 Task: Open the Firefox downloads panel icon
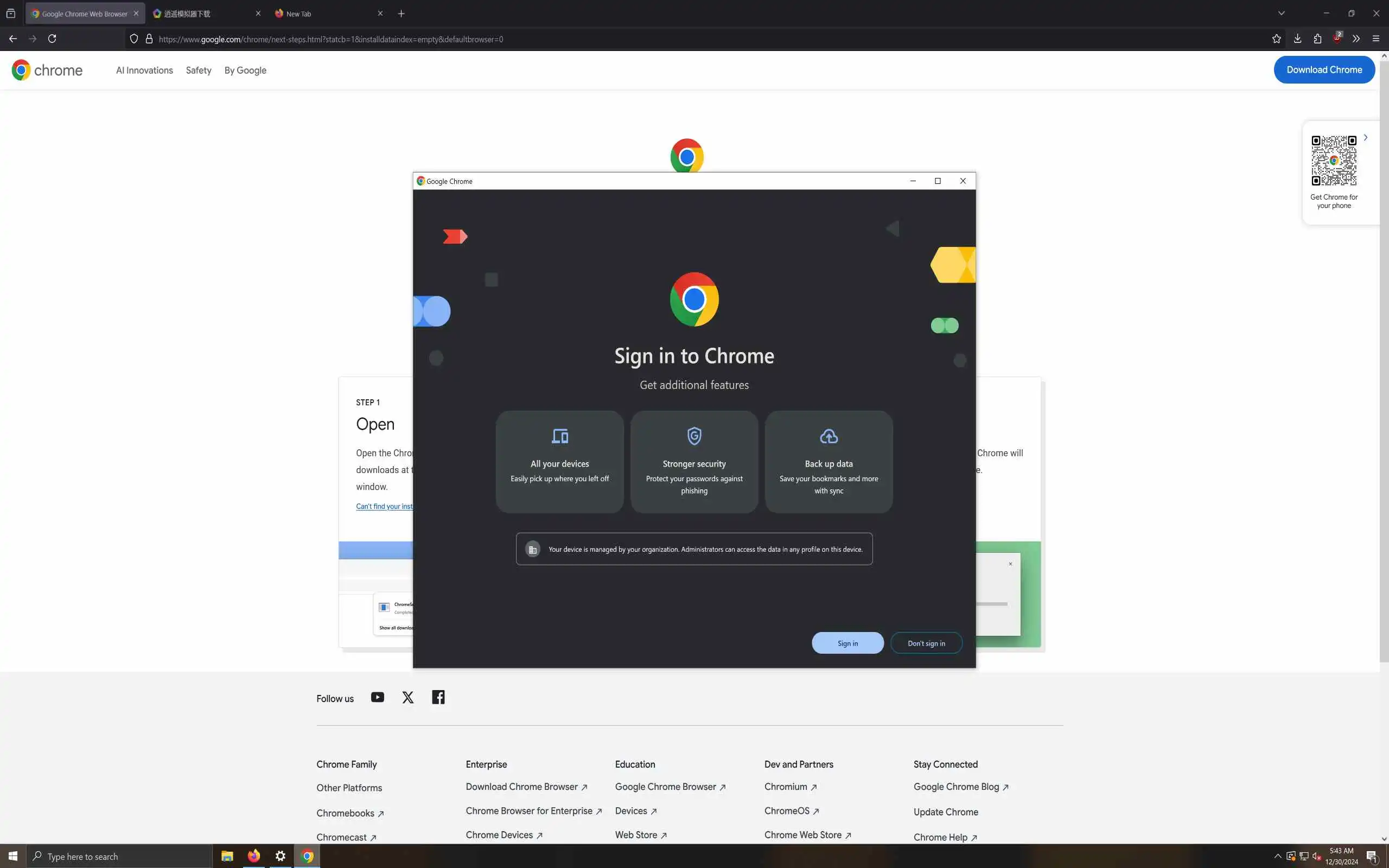[1297, 39]
